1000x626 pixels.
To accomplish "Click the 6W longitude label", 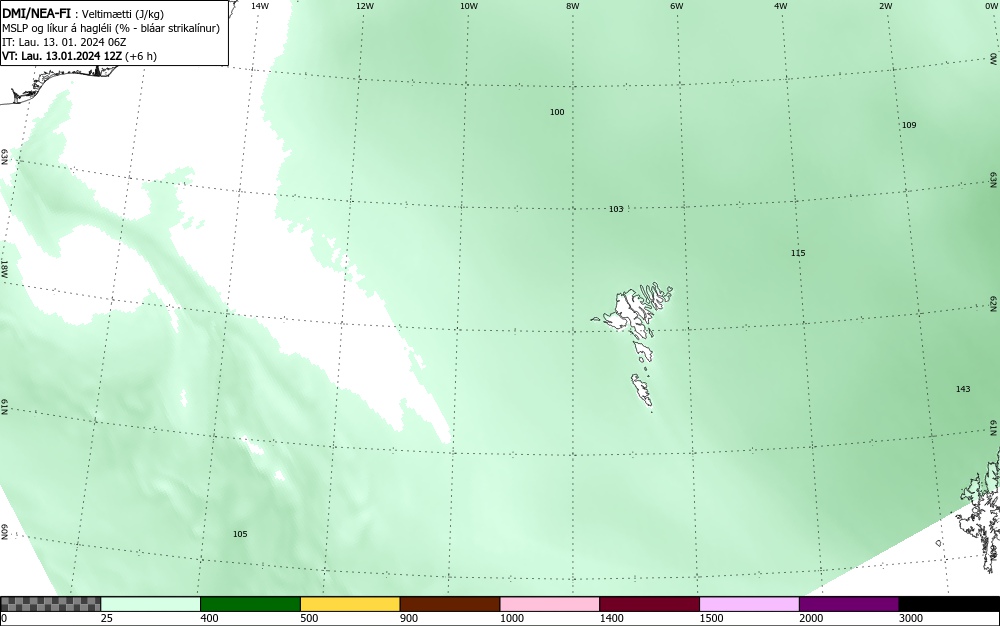I will tap(677, 6).
